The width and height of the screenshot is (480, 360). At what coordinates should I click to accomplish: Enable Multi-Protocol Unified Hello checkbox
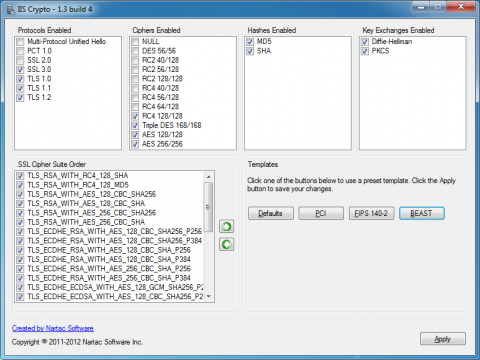tap(21, 42)
